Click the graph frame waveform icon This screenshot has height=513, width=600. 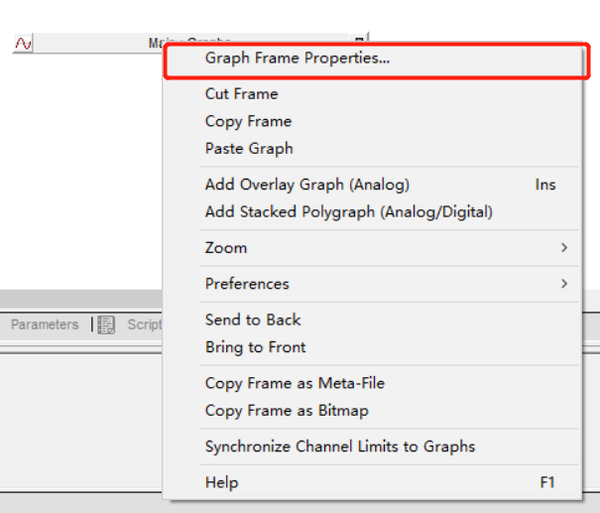(23, 43)
